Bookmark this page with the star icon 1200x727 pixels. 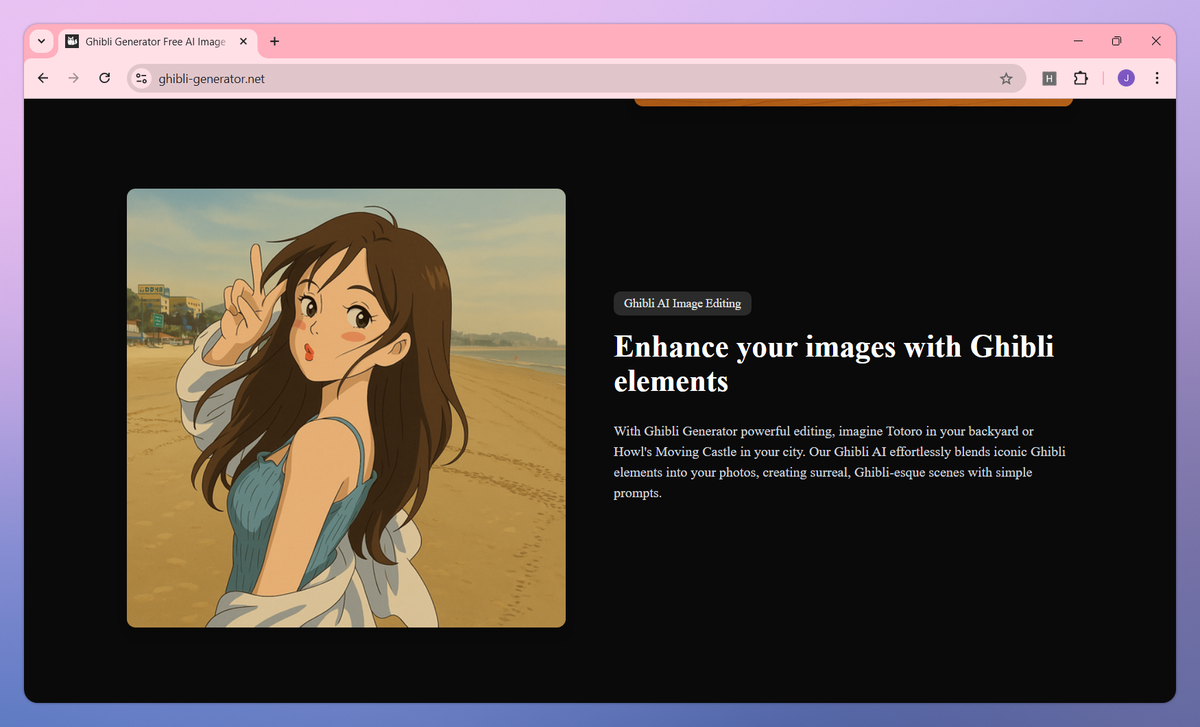[x=1006, y=78]
